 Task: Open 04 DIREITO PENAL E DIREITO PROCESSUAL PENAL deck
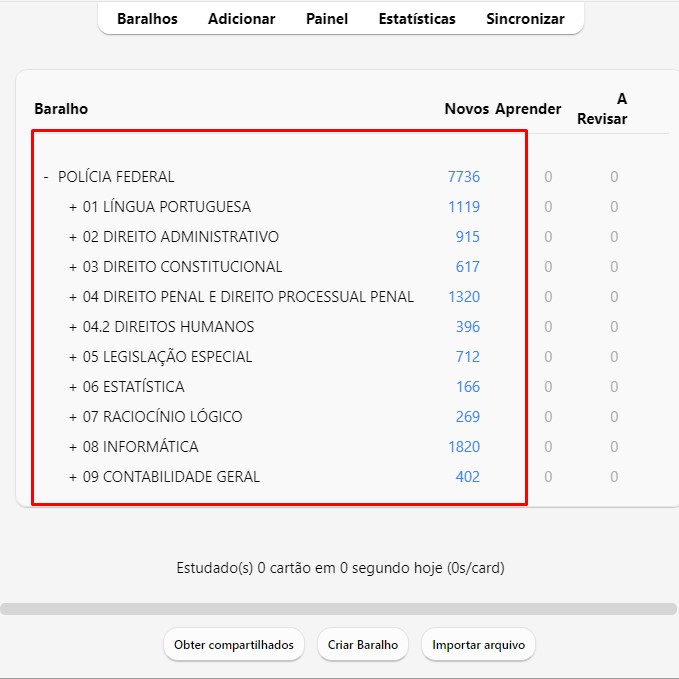pos(248,297)
